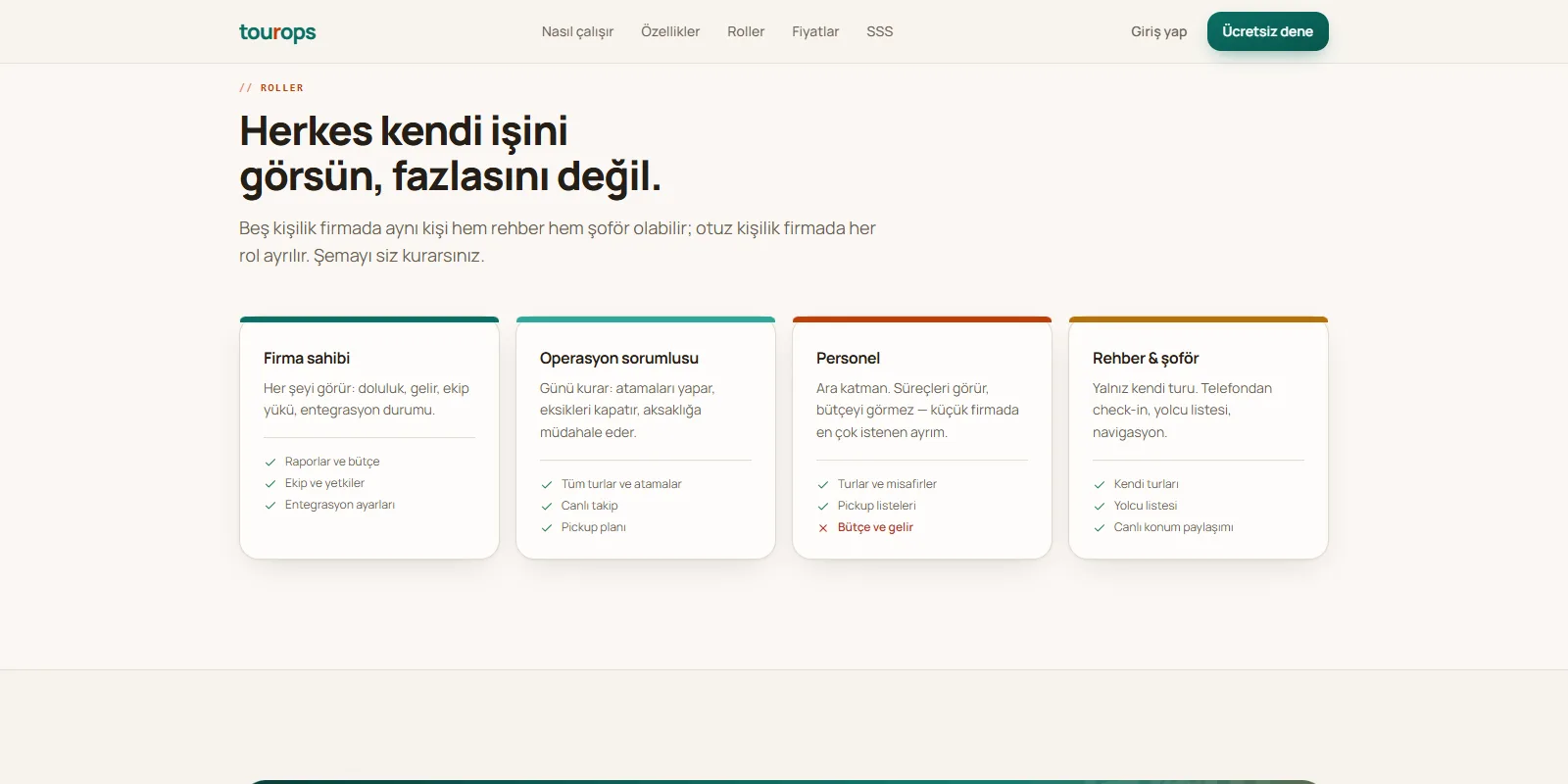Jump to SSS section
The image size is (1568, 784).
click(880, 31)
